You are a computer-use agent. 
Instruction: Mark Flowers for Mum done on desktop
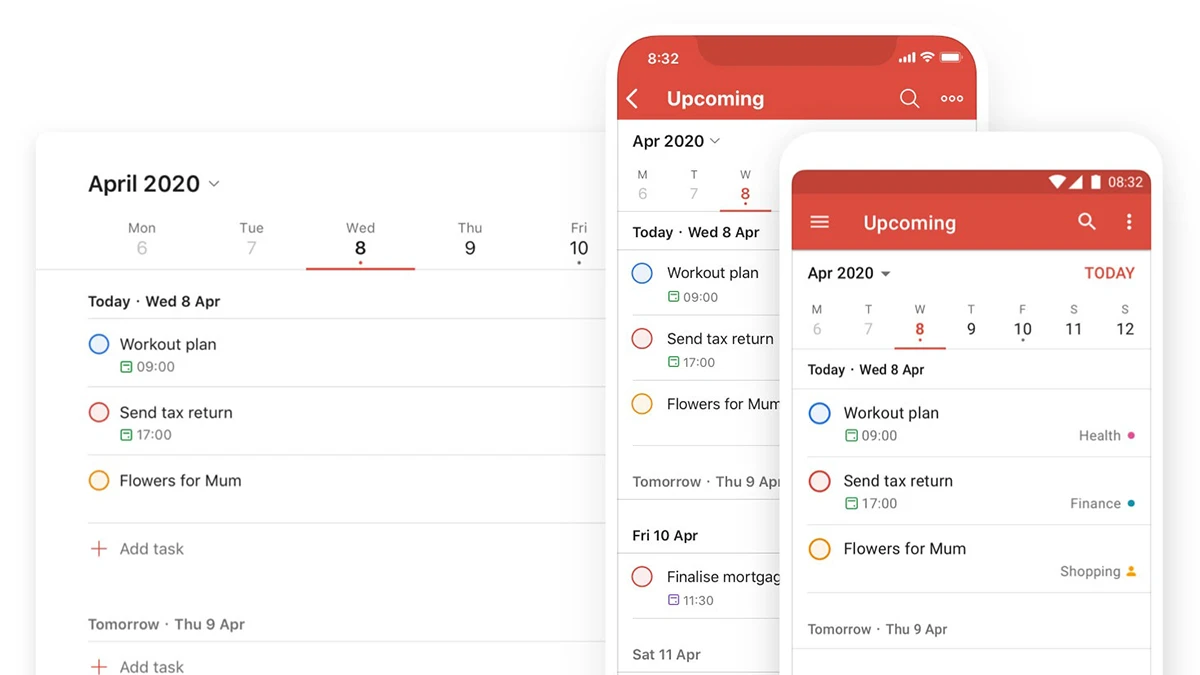point(99,480)
